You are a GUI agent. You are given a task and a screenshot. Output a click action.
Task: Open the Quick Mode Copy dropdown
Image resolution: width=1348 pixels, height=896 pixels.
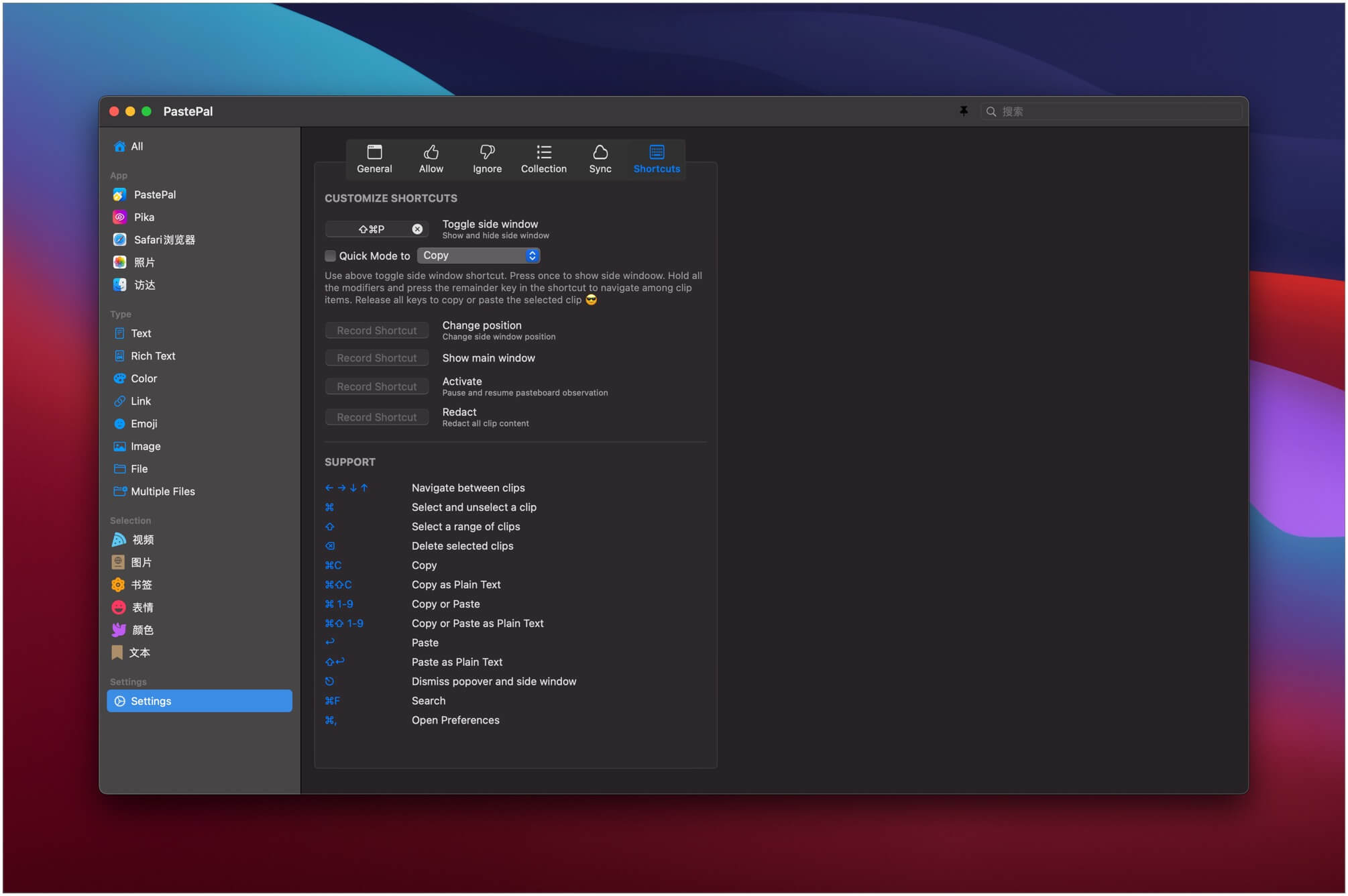click(478, 256)
